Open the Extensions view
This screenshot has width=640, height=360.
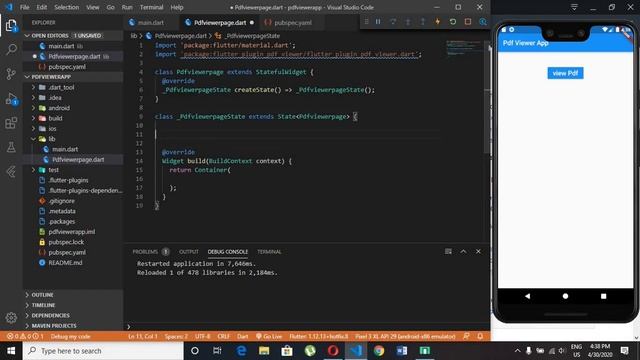tap(11, 123)
